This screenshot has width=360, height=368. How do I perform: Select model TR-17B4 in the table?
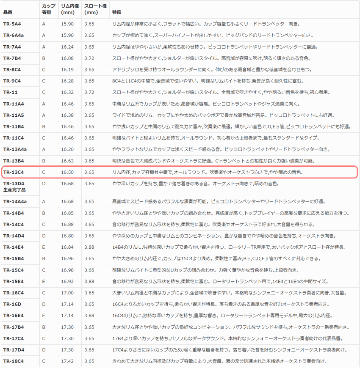13,327
